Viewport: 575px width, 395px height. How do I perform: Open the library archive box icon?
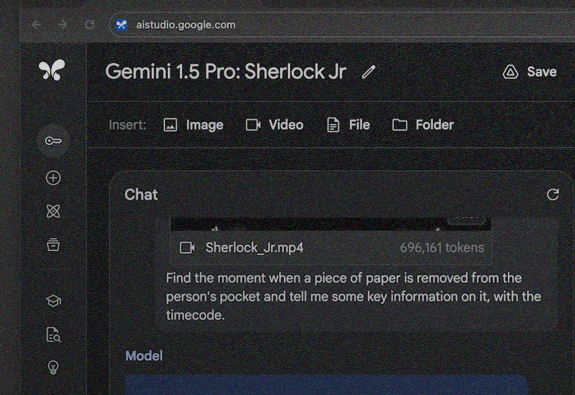53,244
